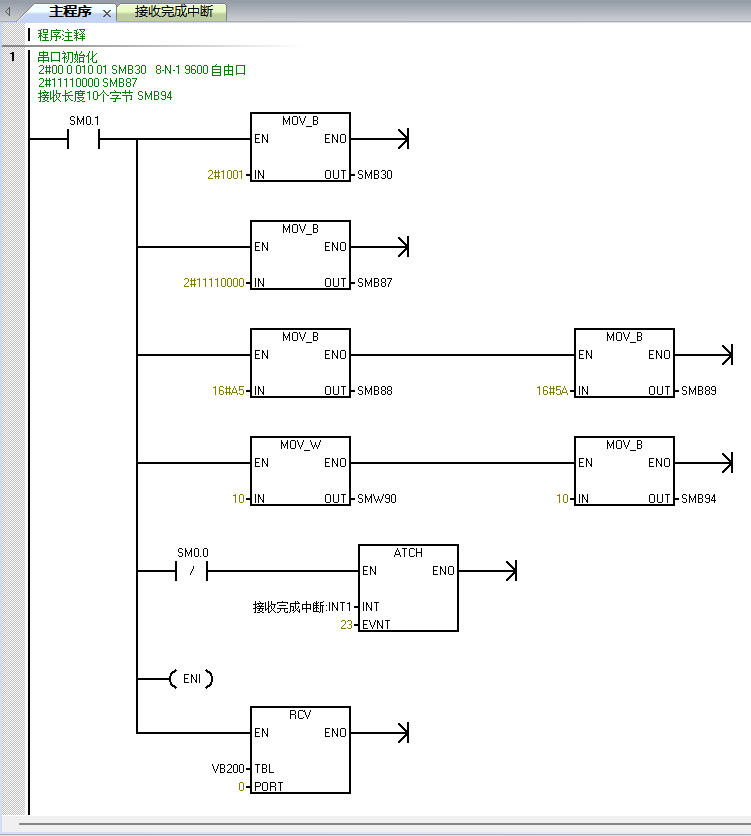
Task: Click the 接收完成中断:INT1 operand
Action: click(x=302, y=607)
